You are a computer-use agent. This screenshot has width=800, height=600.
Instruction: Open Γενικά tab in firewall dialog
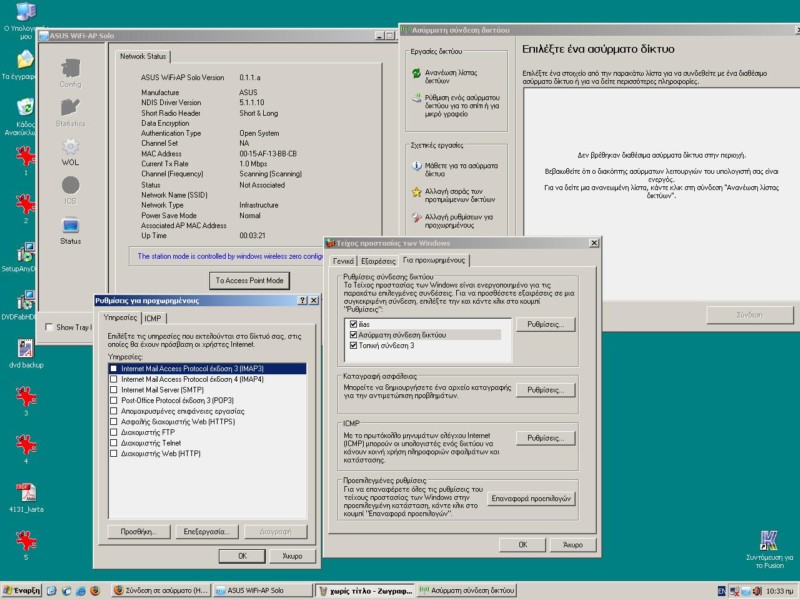(343, 261)
